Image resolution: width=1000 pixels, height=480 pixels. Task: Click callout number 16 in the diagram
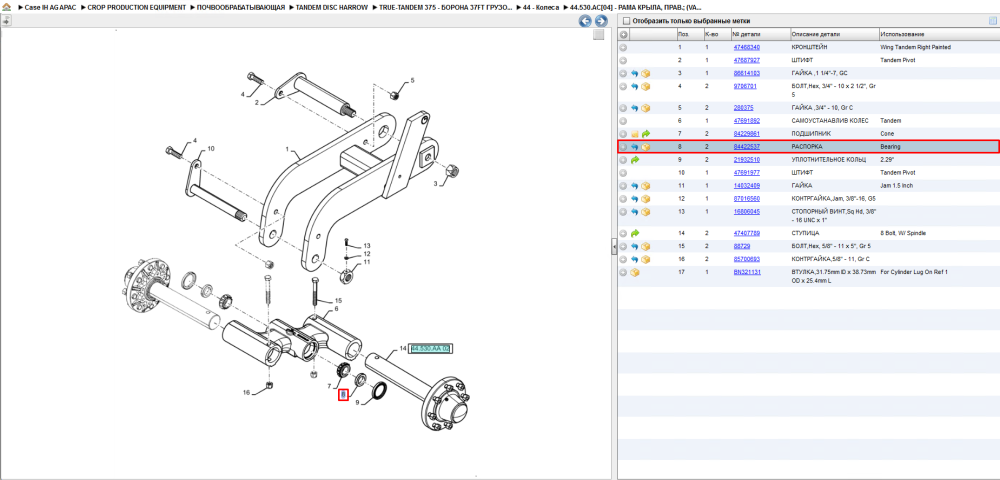click(x=246, y=393)
